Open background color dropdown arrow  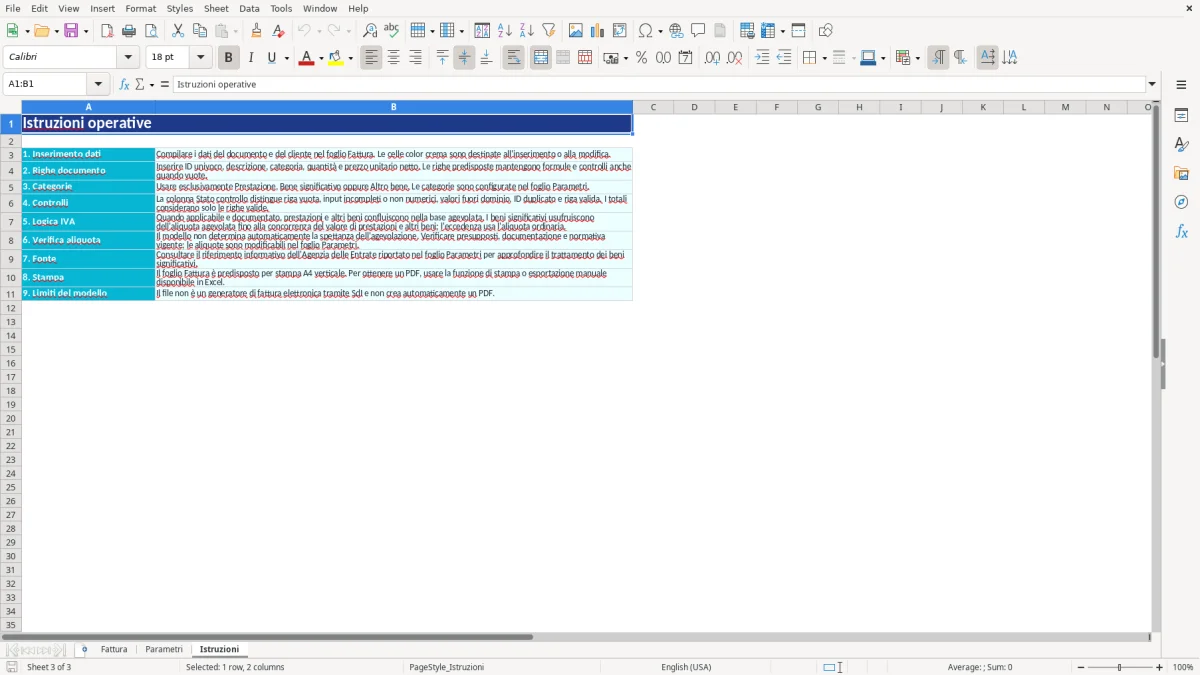[351, 58]
